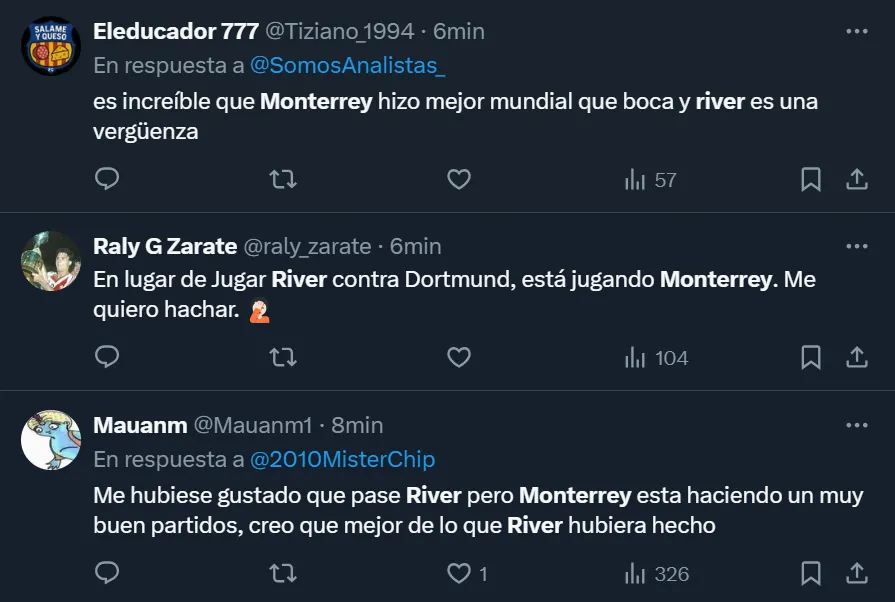This screenshot has width=895, height=602.
Task: Open Raly G Zarate's profile picture
Action: 51,262
